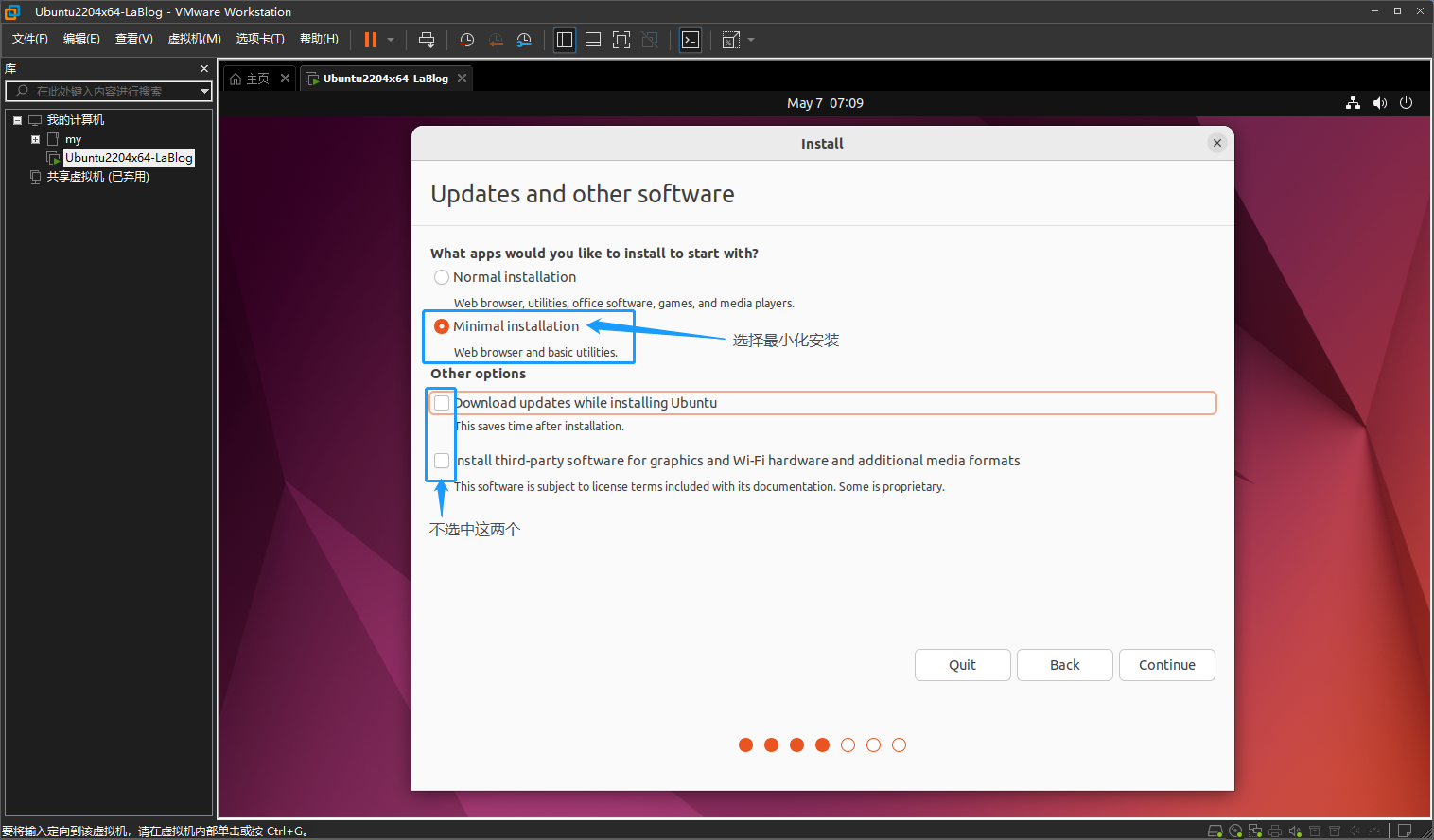Click the network adapter status icon
1434x840 pixels.
click(x=1255, y=831)
